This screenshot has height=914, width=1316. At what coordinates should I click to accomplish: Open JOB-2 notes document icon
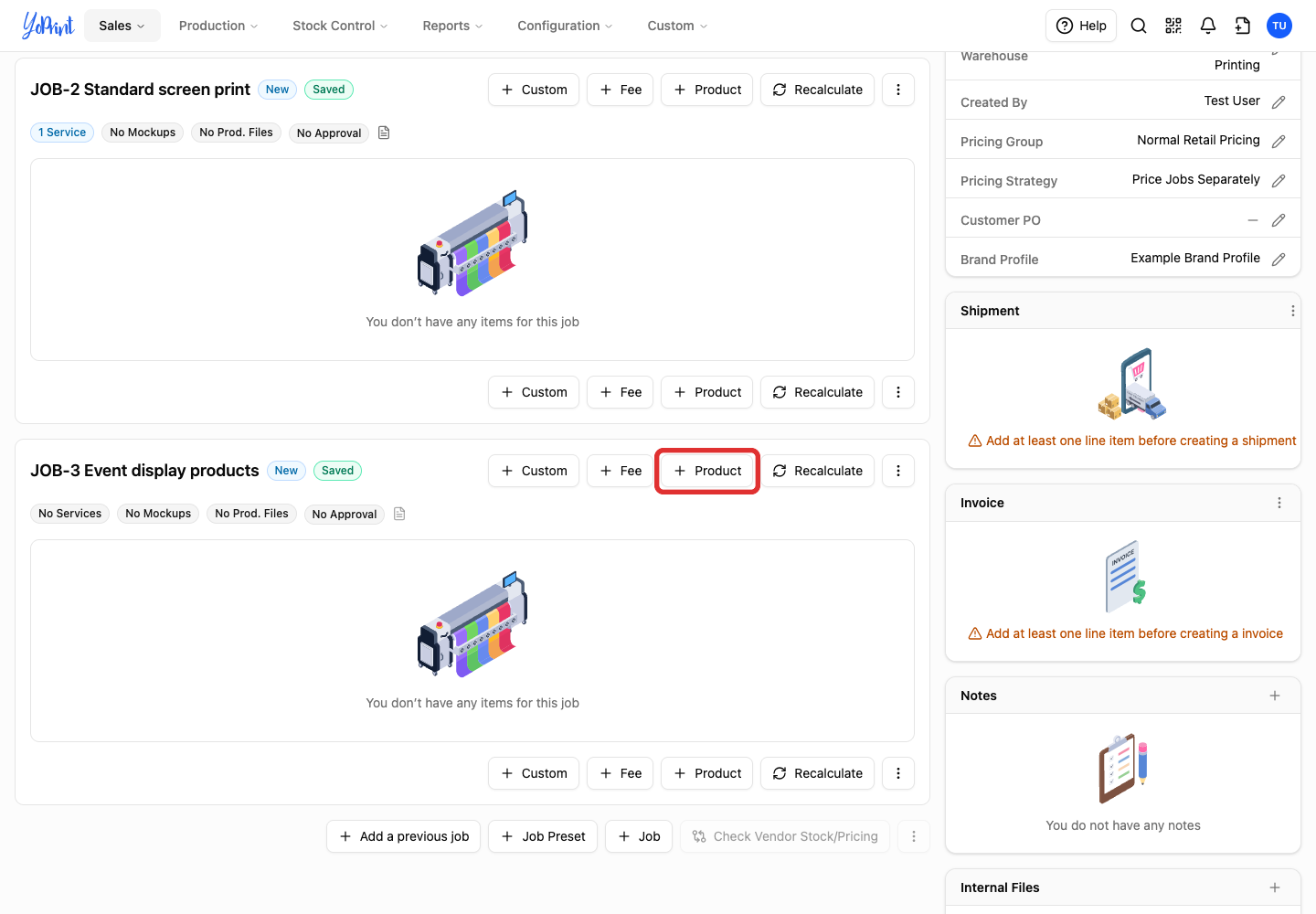(384, 133)
